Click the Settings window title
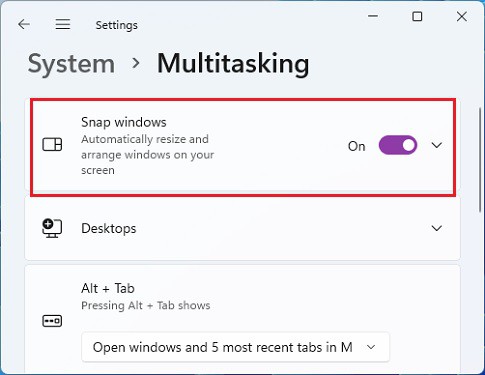The width and height of the screenshot is (485, 375). point(117,25)
